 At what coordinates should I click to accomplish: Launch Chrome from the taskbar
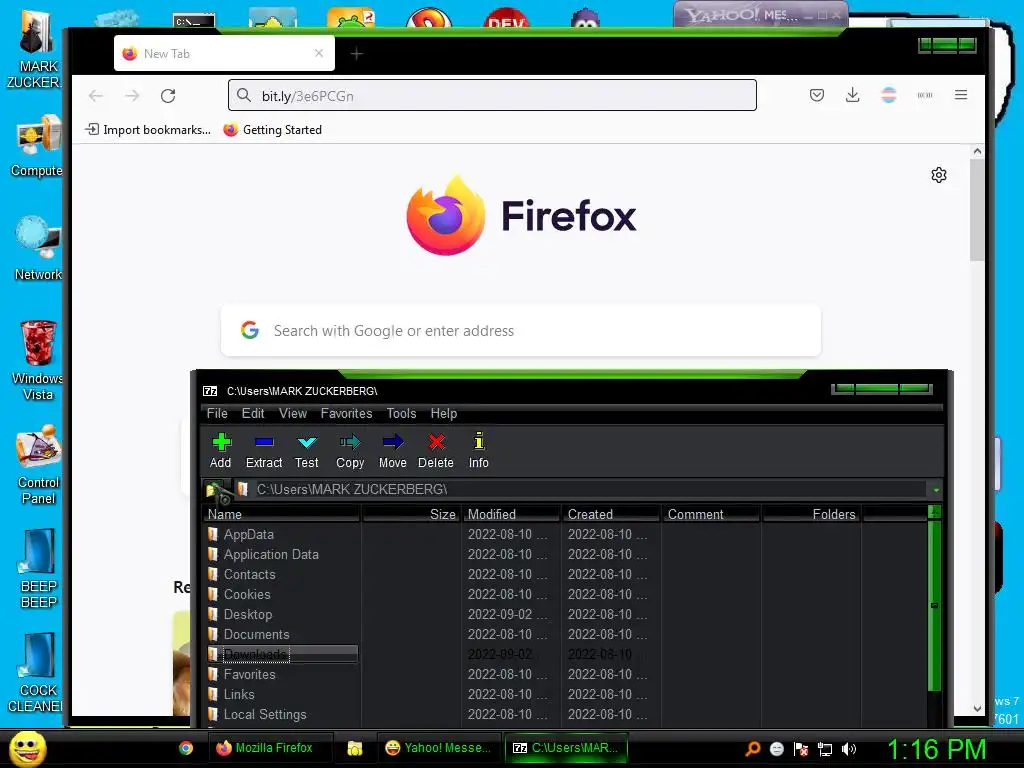point(185,748)
